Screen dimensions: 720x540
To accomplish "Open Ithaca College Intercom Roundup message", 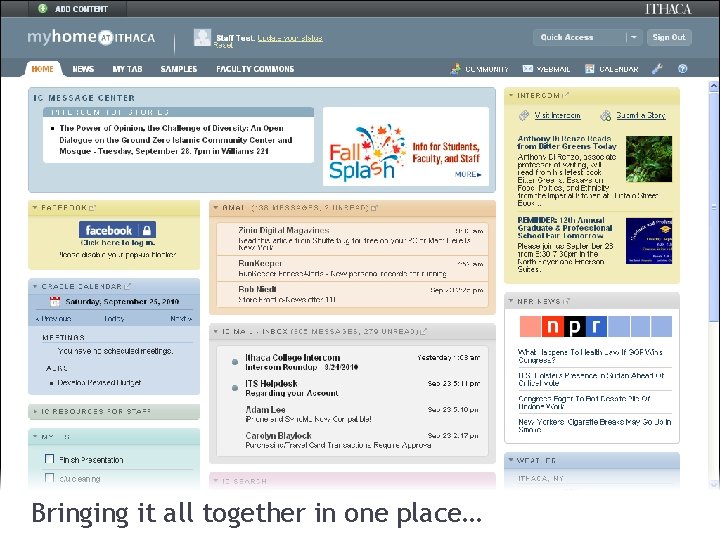I will click(x=352, y=362).
